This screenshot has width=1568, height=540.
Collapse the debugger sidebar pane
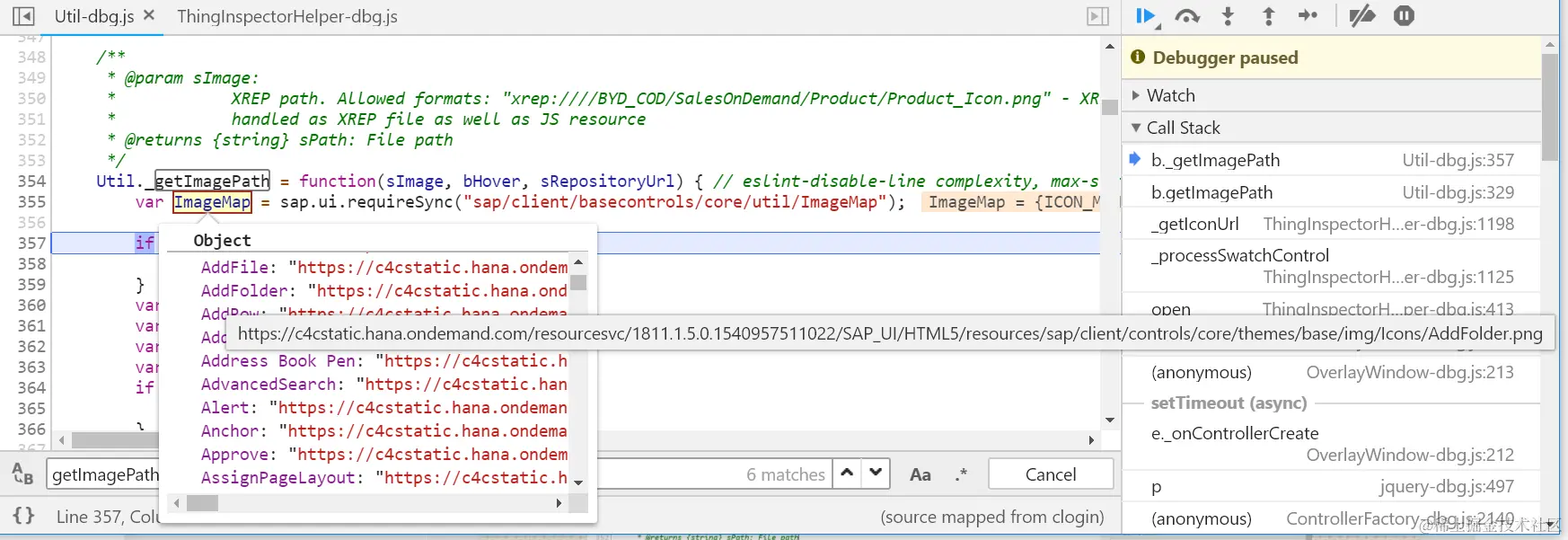[x=1097, y=16]
